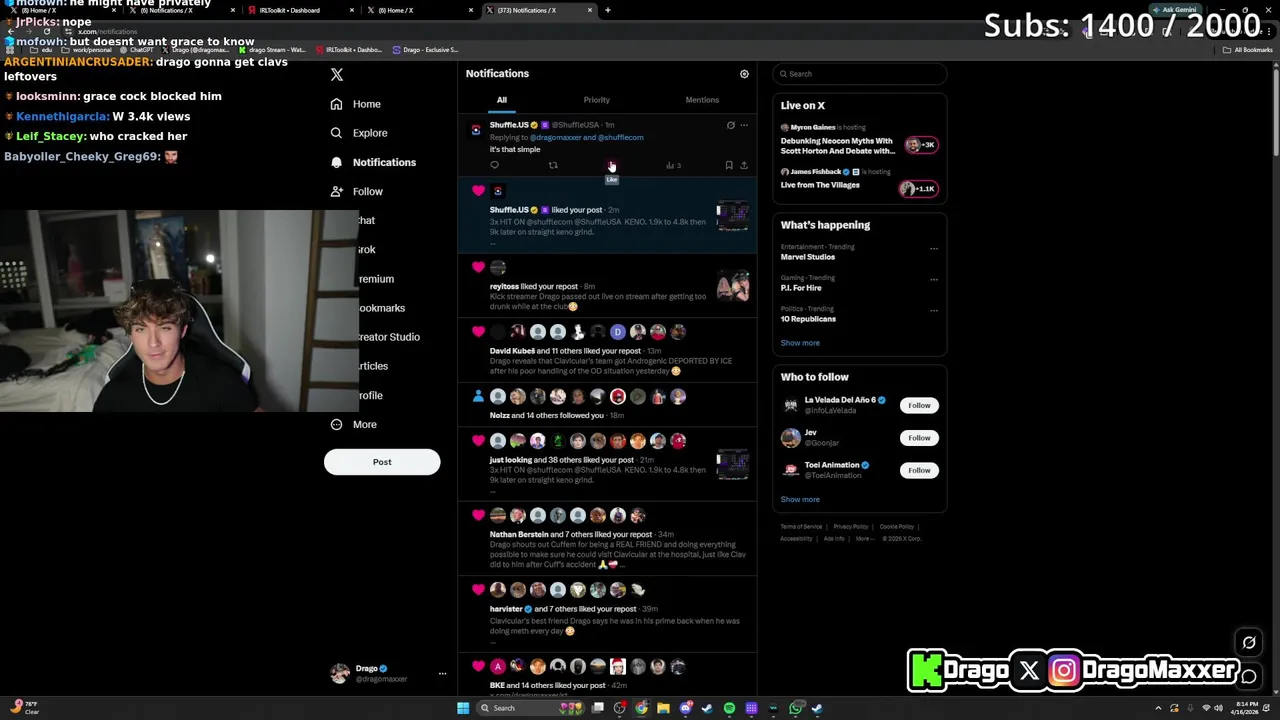1280x720 pixels.
Task: Follow La Velada del Año 6
Action: click(x=919, y=406)
